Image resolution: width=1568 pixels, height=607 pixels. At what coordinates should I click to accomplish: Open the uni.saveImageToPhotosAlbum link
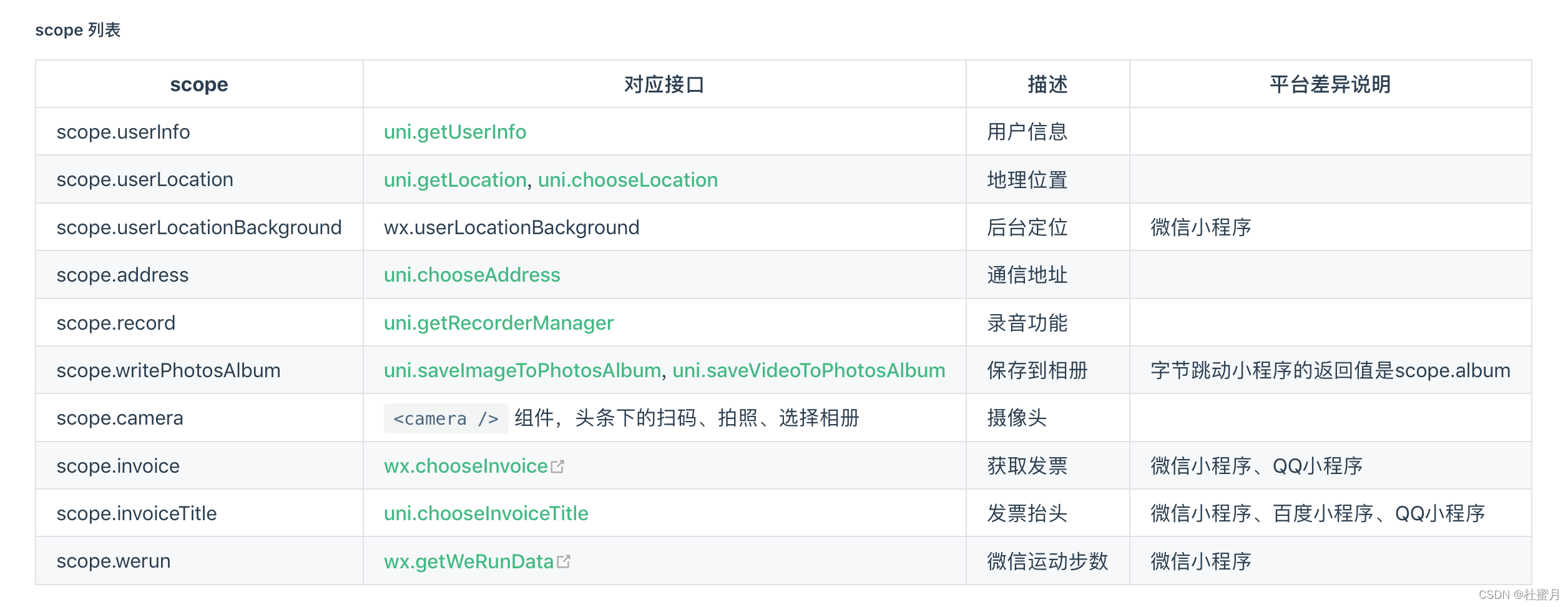[522, 370]
